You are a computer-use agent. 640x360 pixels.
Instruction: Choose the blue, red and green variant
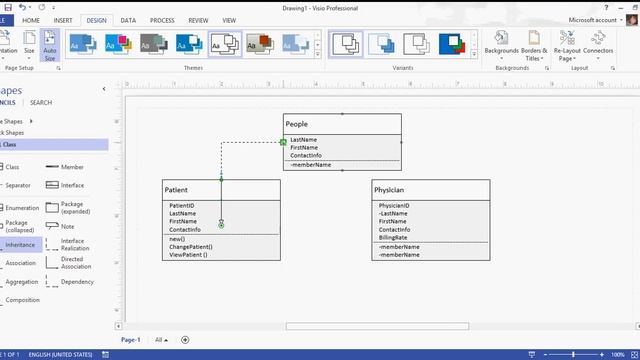point(452,44)
